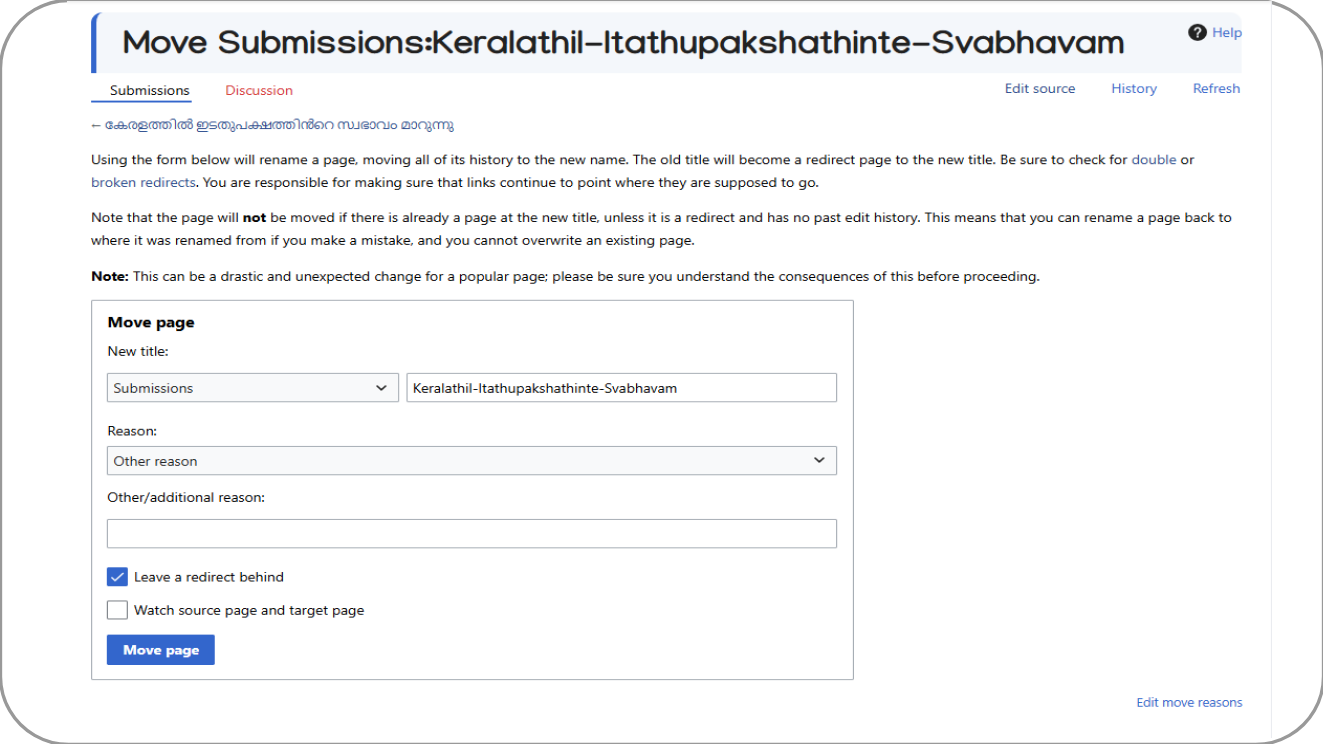Toggle Leave a redirect behind checkbox
Viewport: 1323px width, 744px height.
tap(117, 577)
